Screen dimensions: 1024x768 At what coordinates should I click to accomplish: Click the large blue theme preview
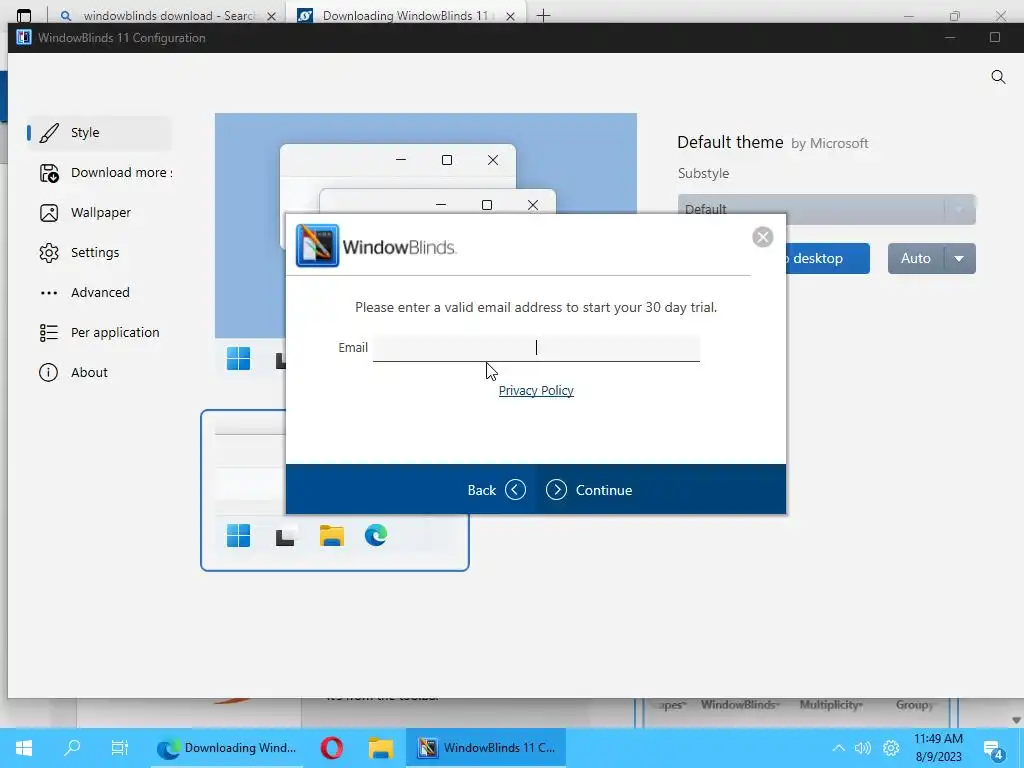click(426, 163)
